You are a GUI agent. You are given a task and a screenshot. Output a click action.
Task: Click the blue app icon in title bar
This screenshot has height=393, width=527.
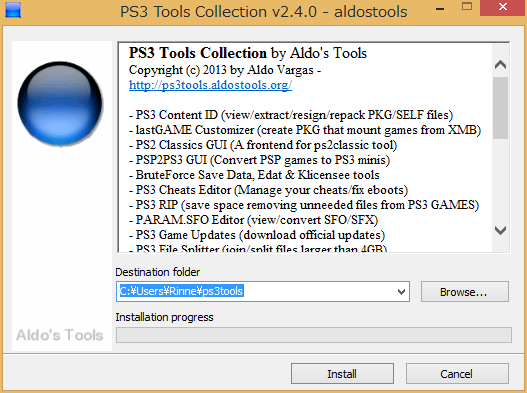click(13, 10)
